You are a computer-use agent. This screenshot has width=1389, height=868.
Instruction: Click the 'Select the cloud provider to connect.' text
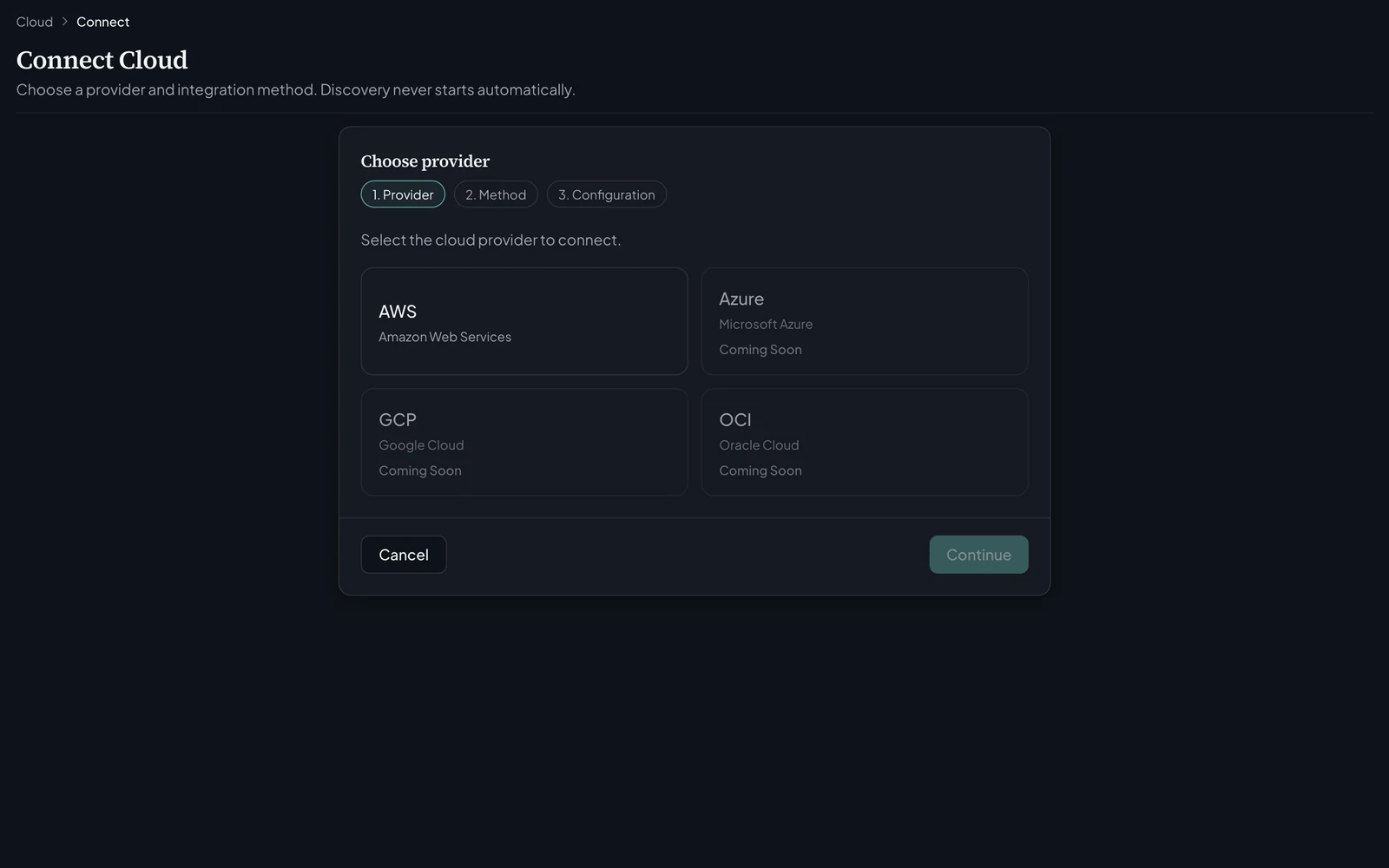pyautogui.click(x=490, y=240)
